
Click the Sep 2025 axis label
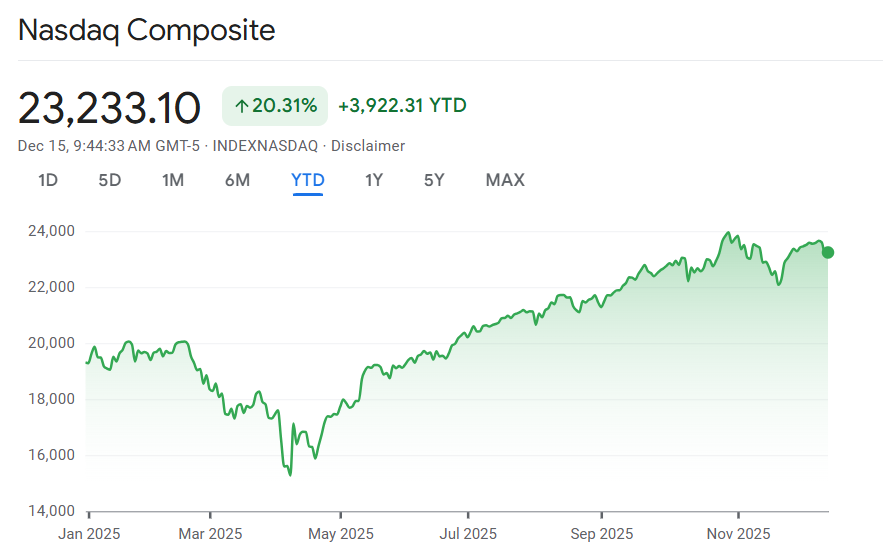pos(602,533)
